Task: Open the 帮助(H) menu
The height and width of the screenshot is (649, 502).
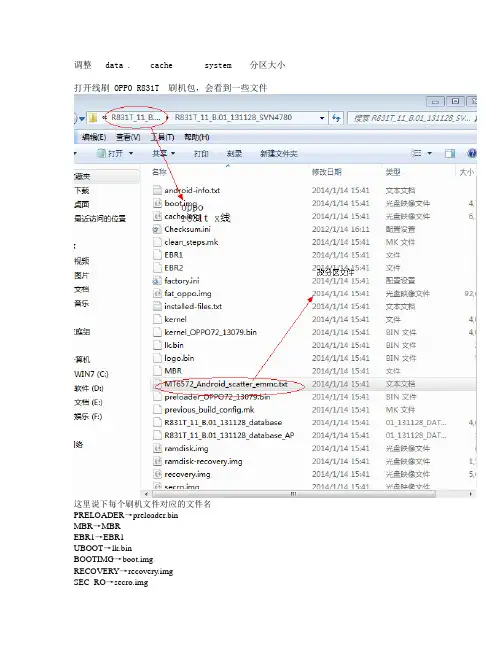Action: pos(197,137)
